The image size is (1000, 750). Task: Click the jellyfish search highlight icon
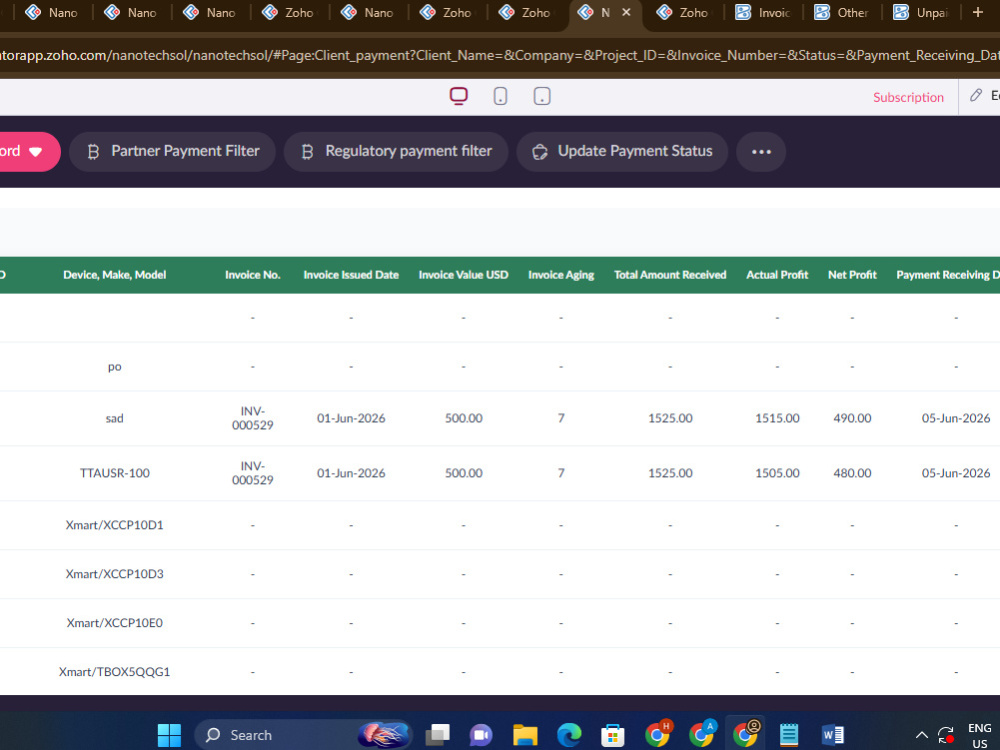pyautogui.click(x=383, y=735)
